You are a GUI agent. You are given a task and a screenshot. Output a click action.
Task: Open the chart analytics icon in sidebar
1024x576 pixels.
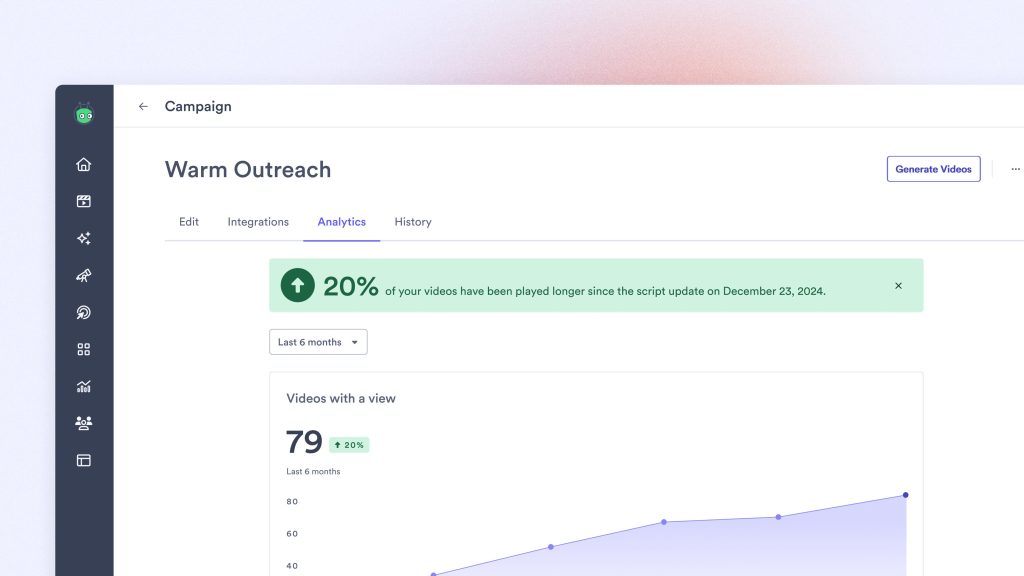pos(84,386)
